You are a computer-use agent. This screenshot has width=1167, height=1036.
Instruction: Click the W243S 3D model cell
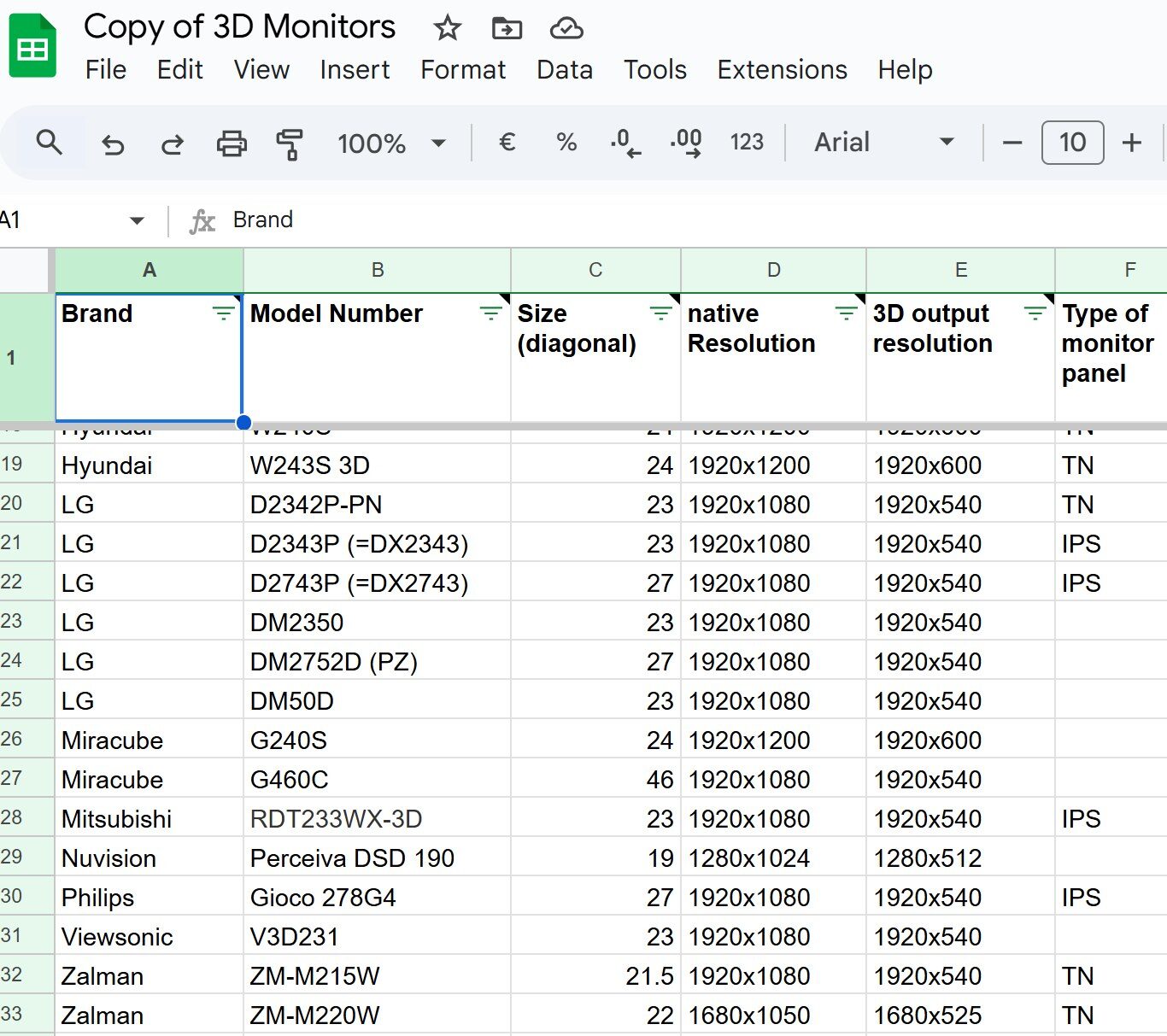click(378, 465)
